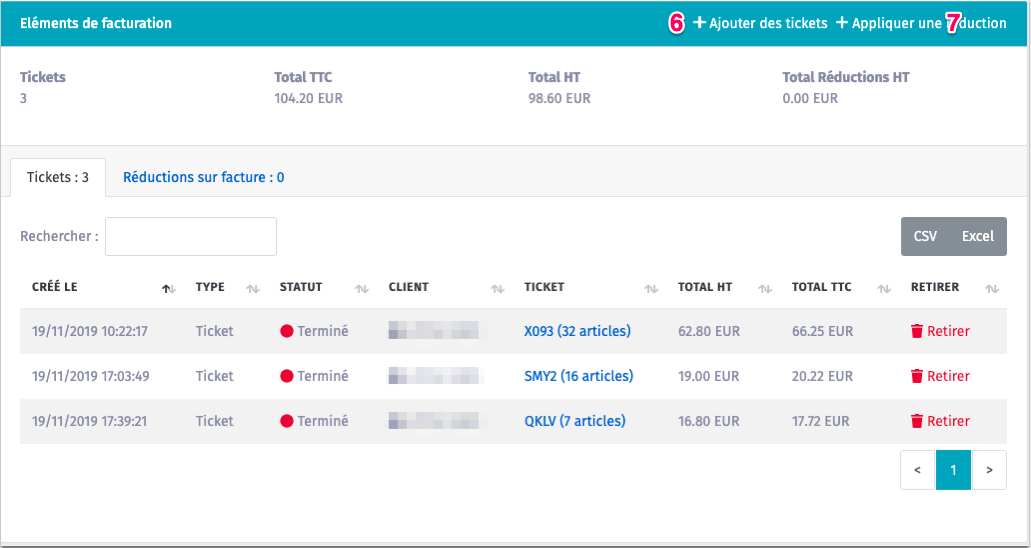Sort table by Client column arrows
This screenshot has width=1031, height=548.
tap(497, 288)
